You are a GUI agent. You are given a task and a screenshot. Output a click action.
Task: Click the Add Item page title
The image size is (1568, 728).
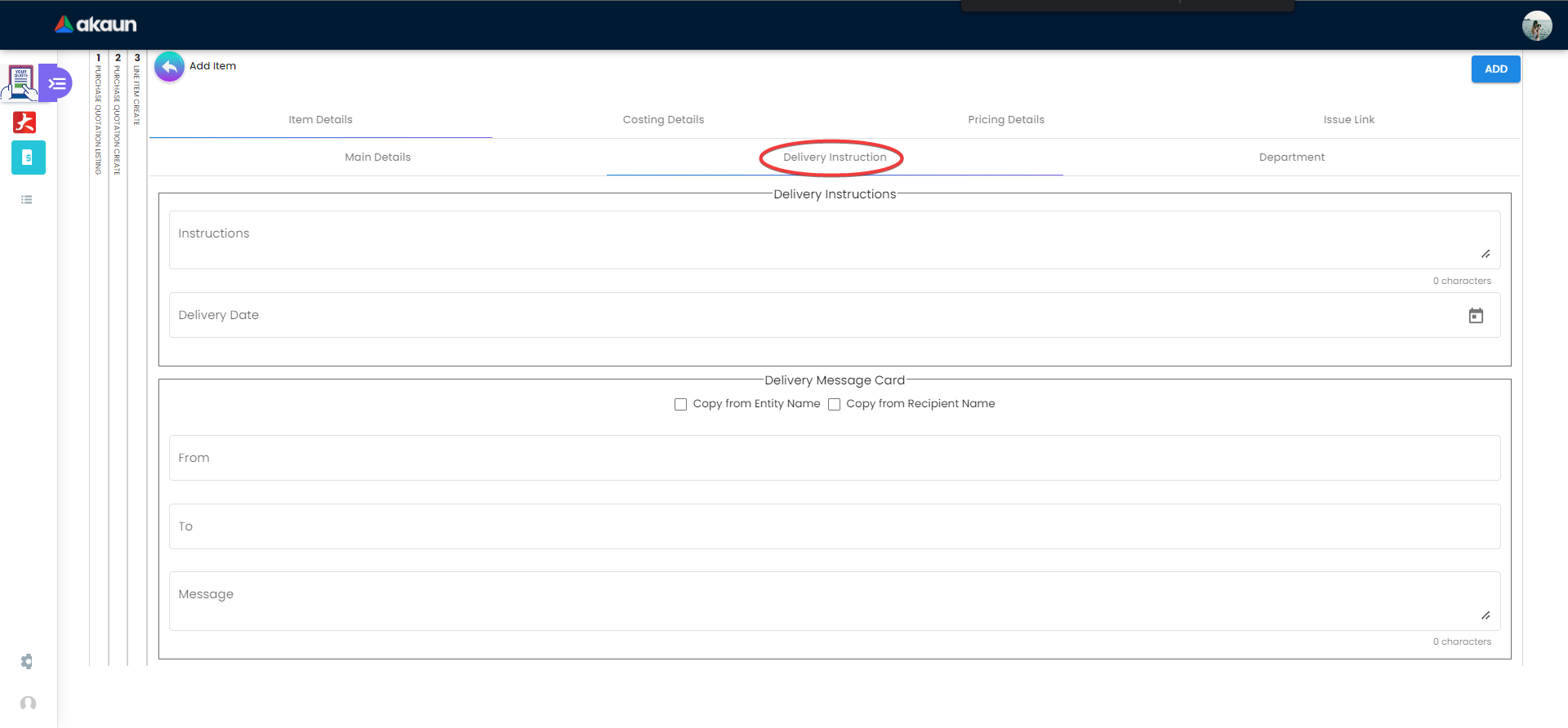(213, 66)
